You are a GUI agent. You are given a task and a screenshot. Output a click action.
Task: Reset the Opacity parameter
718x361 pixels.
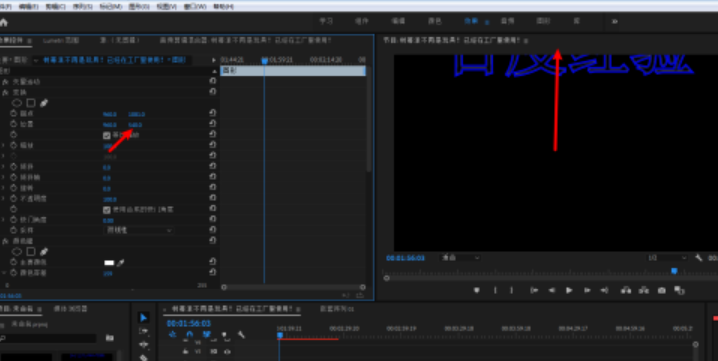[213, 198]
